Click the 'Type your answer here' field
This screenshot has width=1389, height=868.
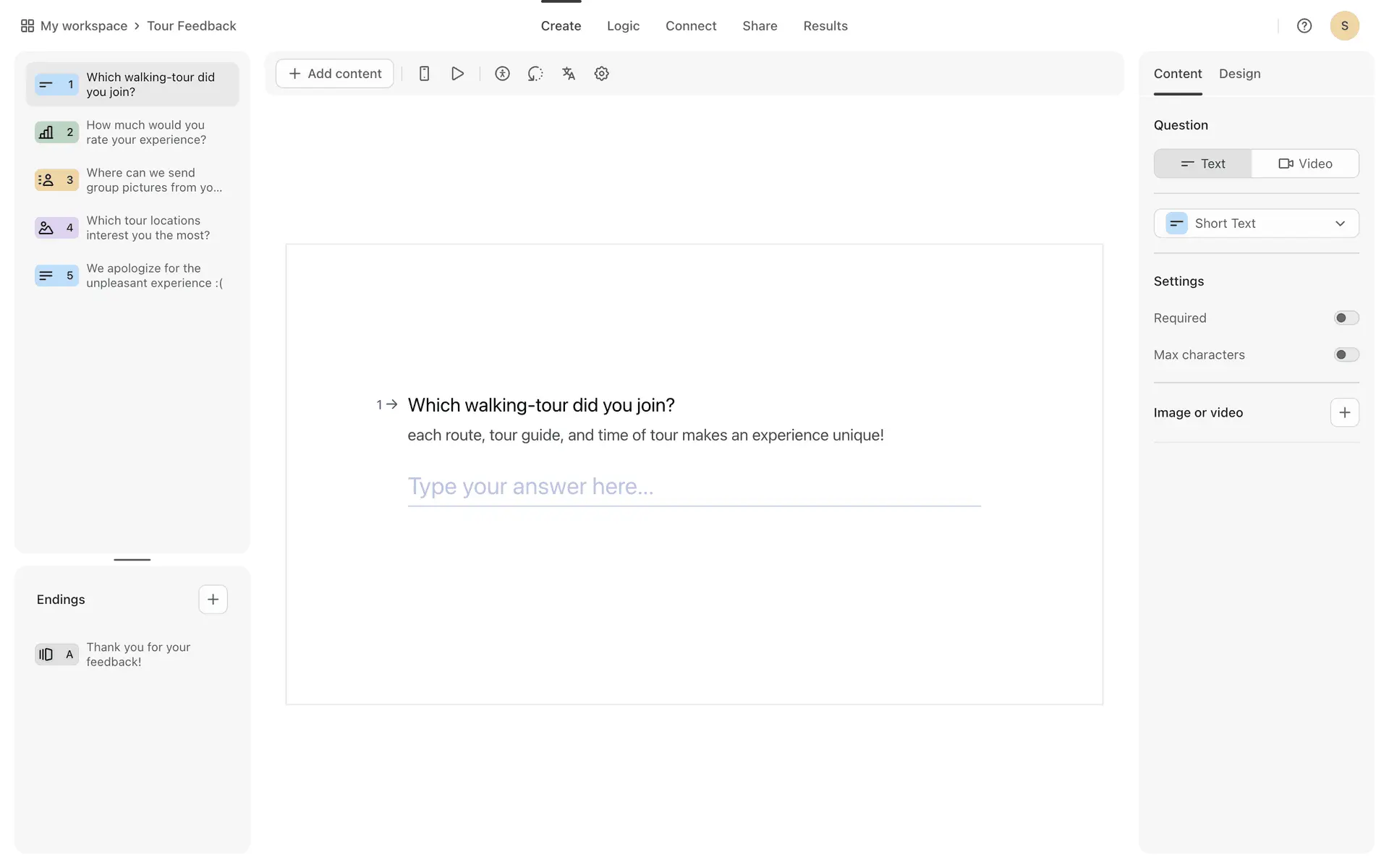pyautogui.click(x=693, y=487)
